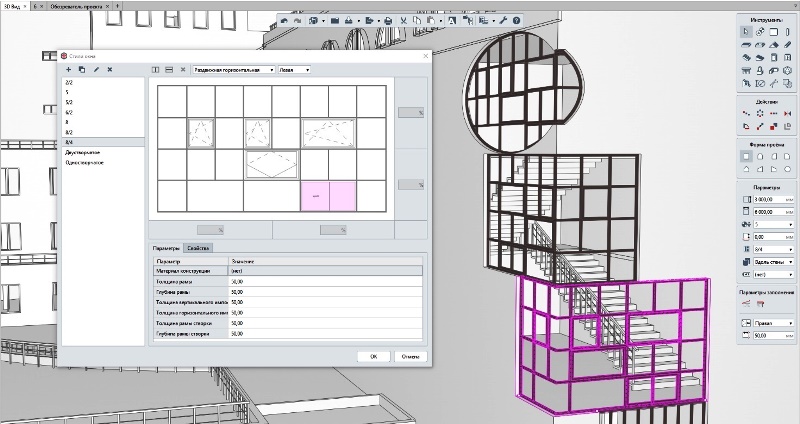Click the mirror action icon in Actions panel
Image resolution: width=800 pixels, height=424 pixels.
coord(788,113)
